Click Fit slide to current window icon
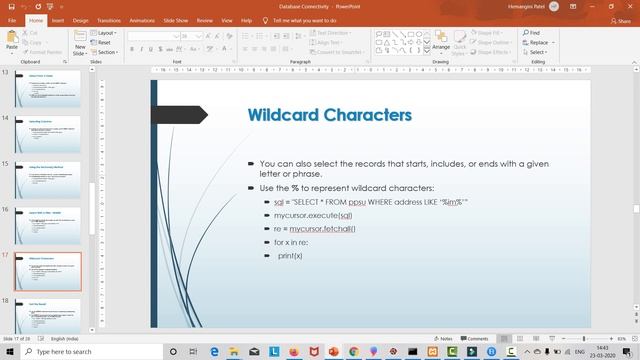 [634, 339]
